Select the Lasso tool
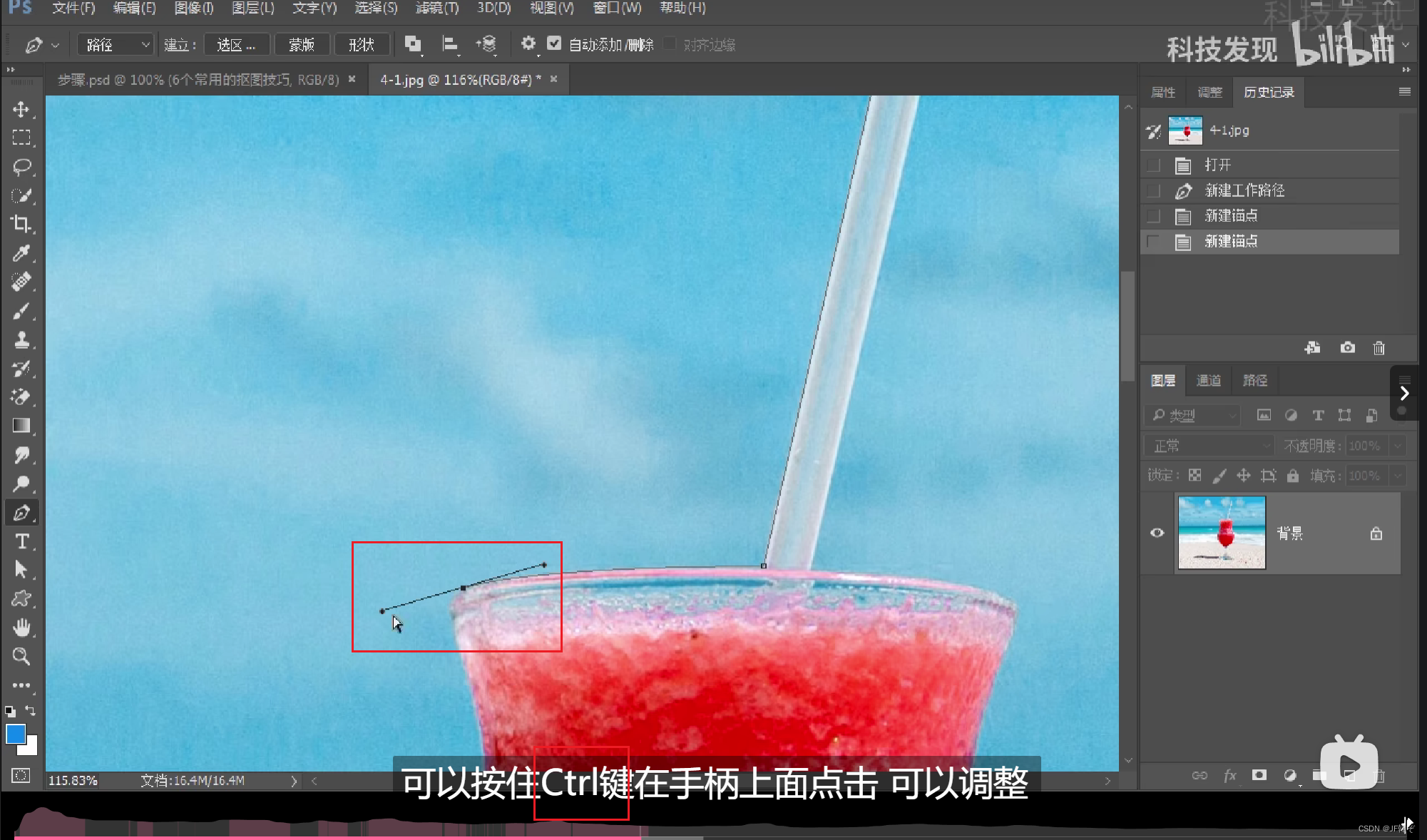The height and width of the screenshot is (840, 1427). tap(21, 166)
